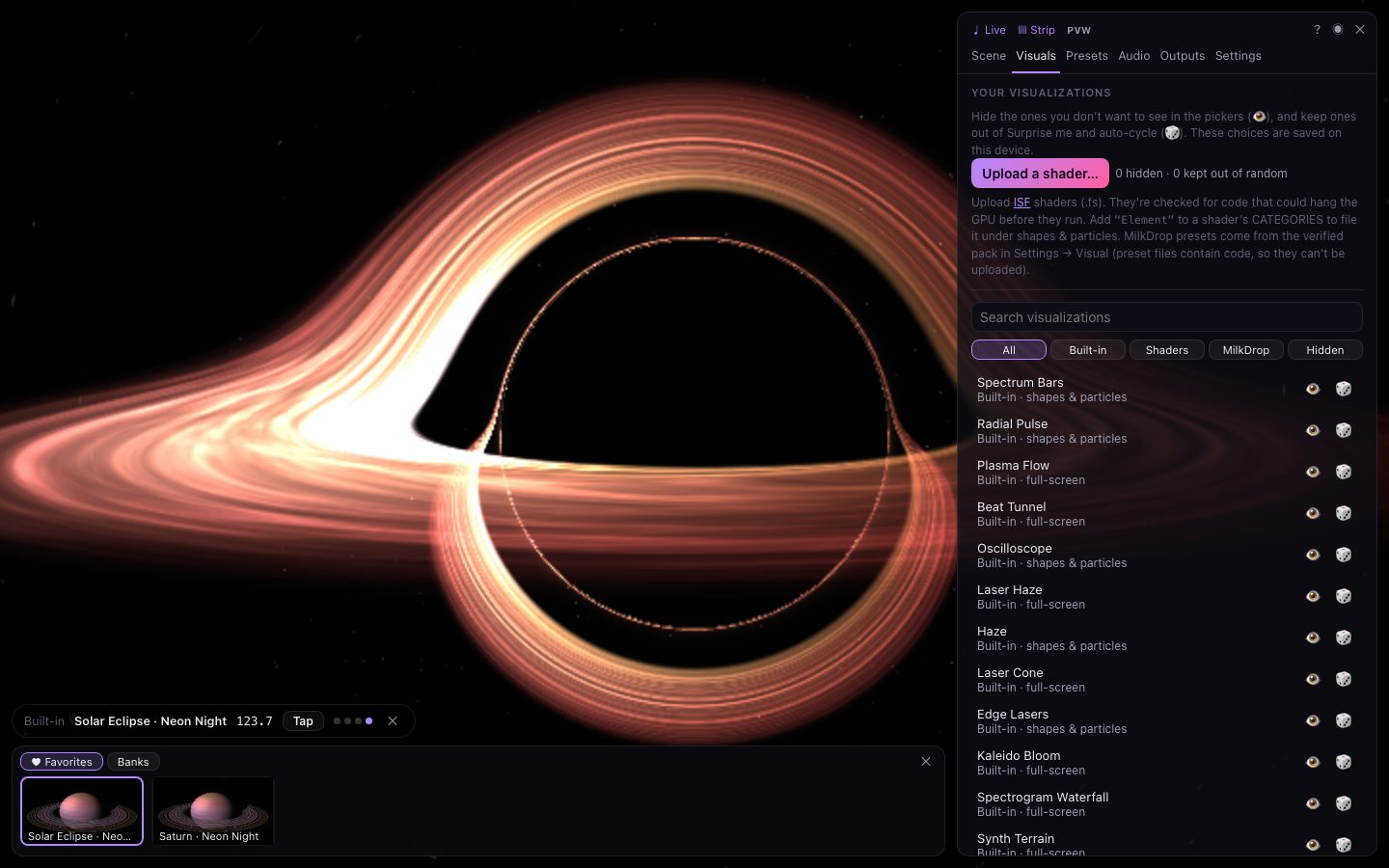Select the Saturn · Neon Night thumbnail
Screen dimensions: 1389x868
click(213, 811)
